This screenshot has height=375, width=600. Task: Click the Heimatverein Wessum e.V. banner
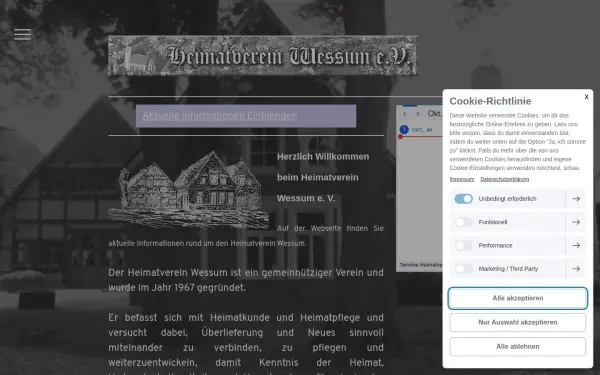point(262,56)
